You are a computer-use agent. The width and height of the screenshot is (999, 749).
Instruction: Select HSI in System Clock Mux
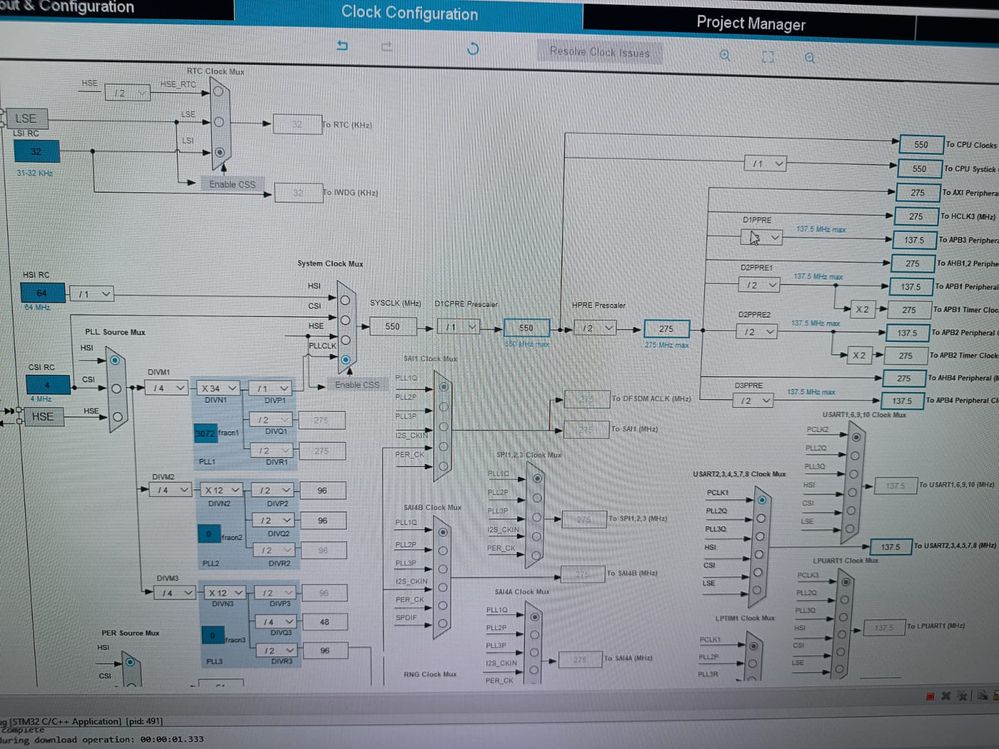(345, 299)
